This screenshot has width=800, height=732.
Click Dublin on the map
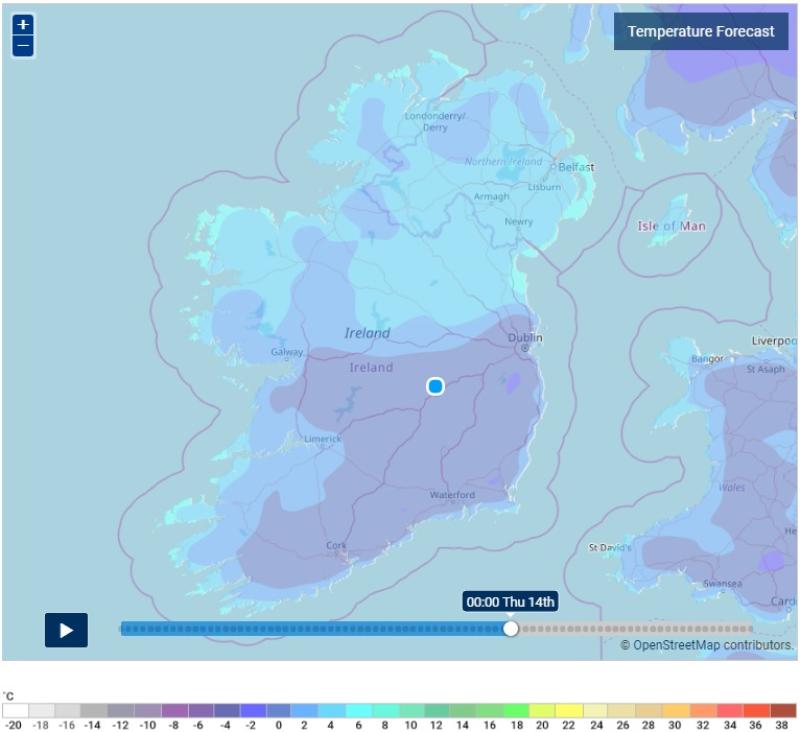(525, 338)
